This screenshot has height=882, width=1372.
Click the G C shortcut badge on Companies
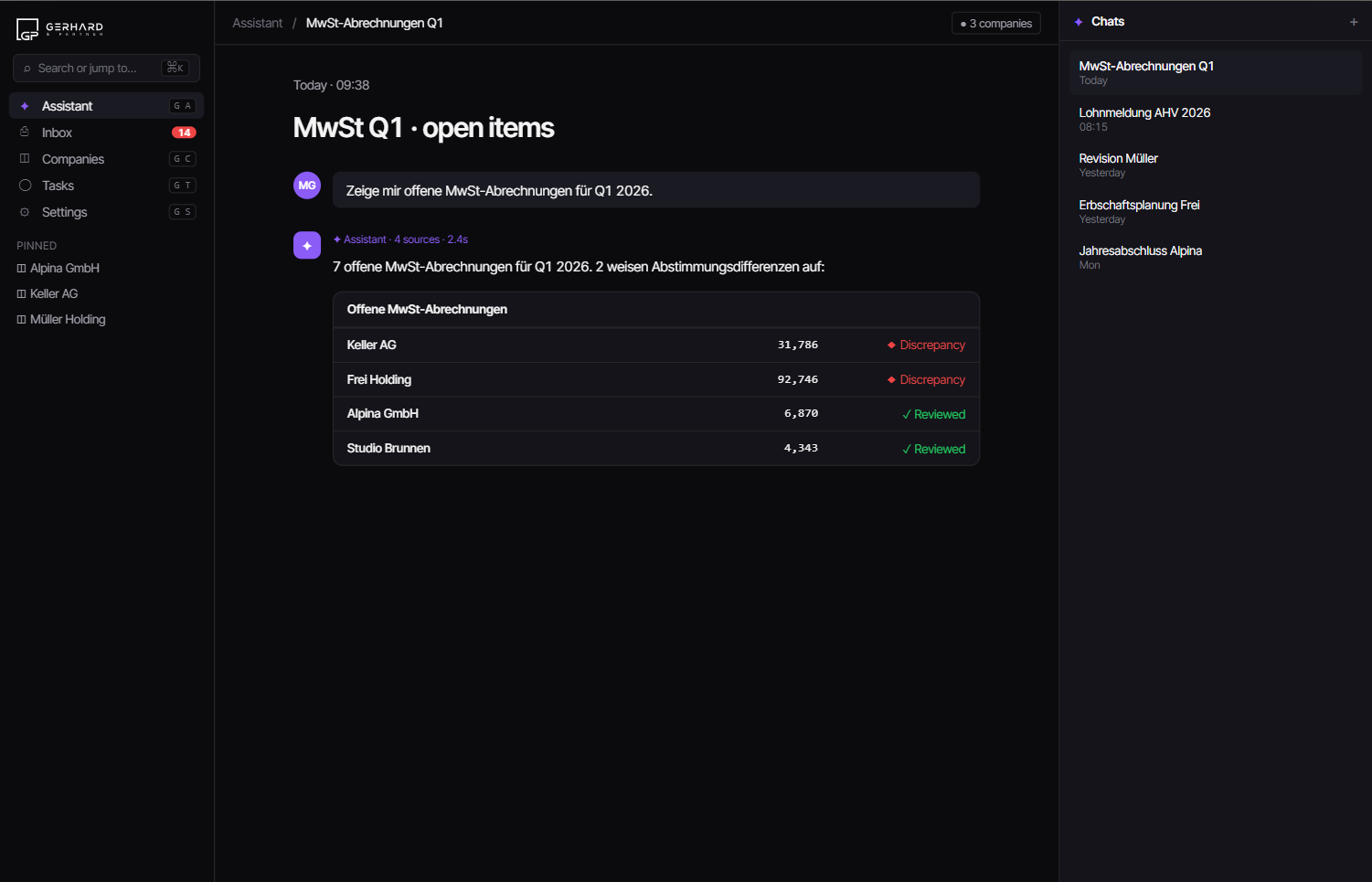pyautogui.click(x=183, y=159)
